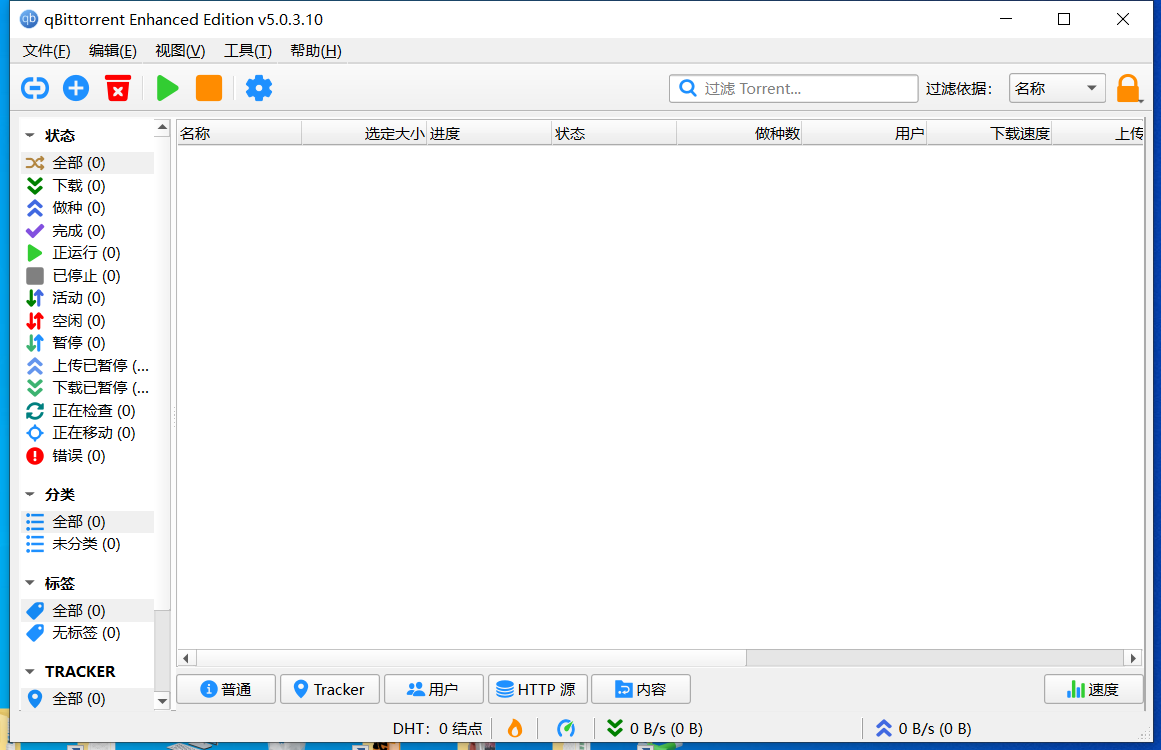
Task: Toggle the alternative speed limits gauge icon
Action: [x=566, y=729]
